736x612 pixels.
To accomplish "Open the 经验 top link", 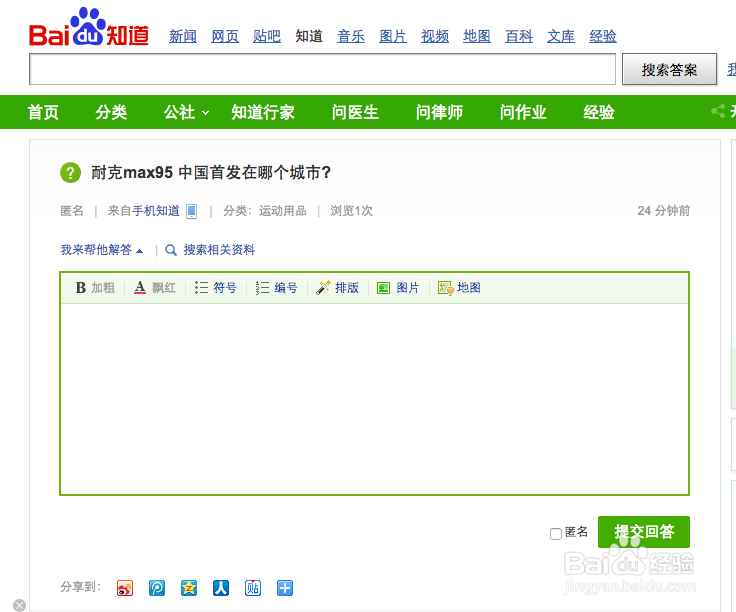I will pyautogui.click(x=603, y=36).
